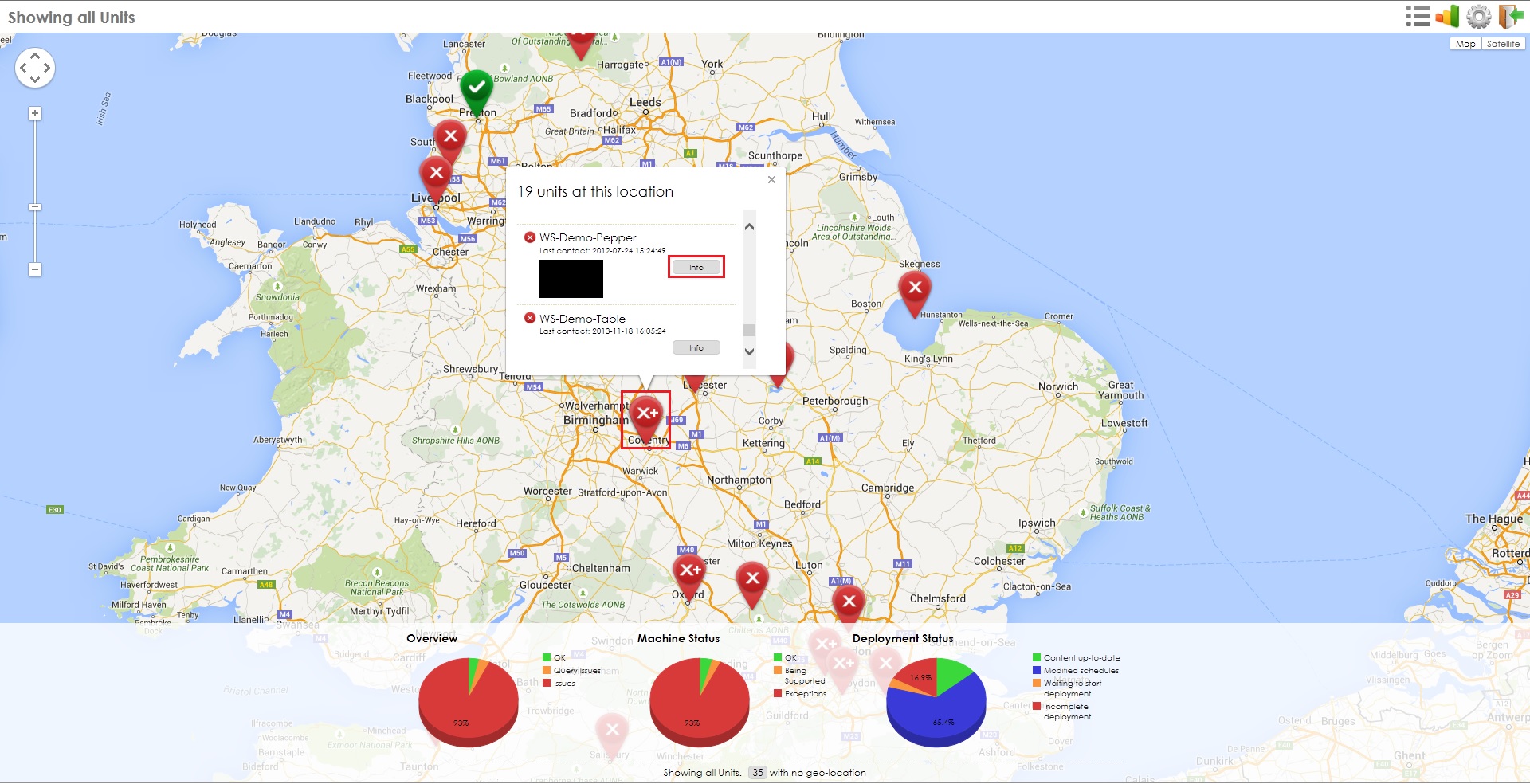
Task: Click Overview legend Issues red swatch
Action: (x=547, y=683)
